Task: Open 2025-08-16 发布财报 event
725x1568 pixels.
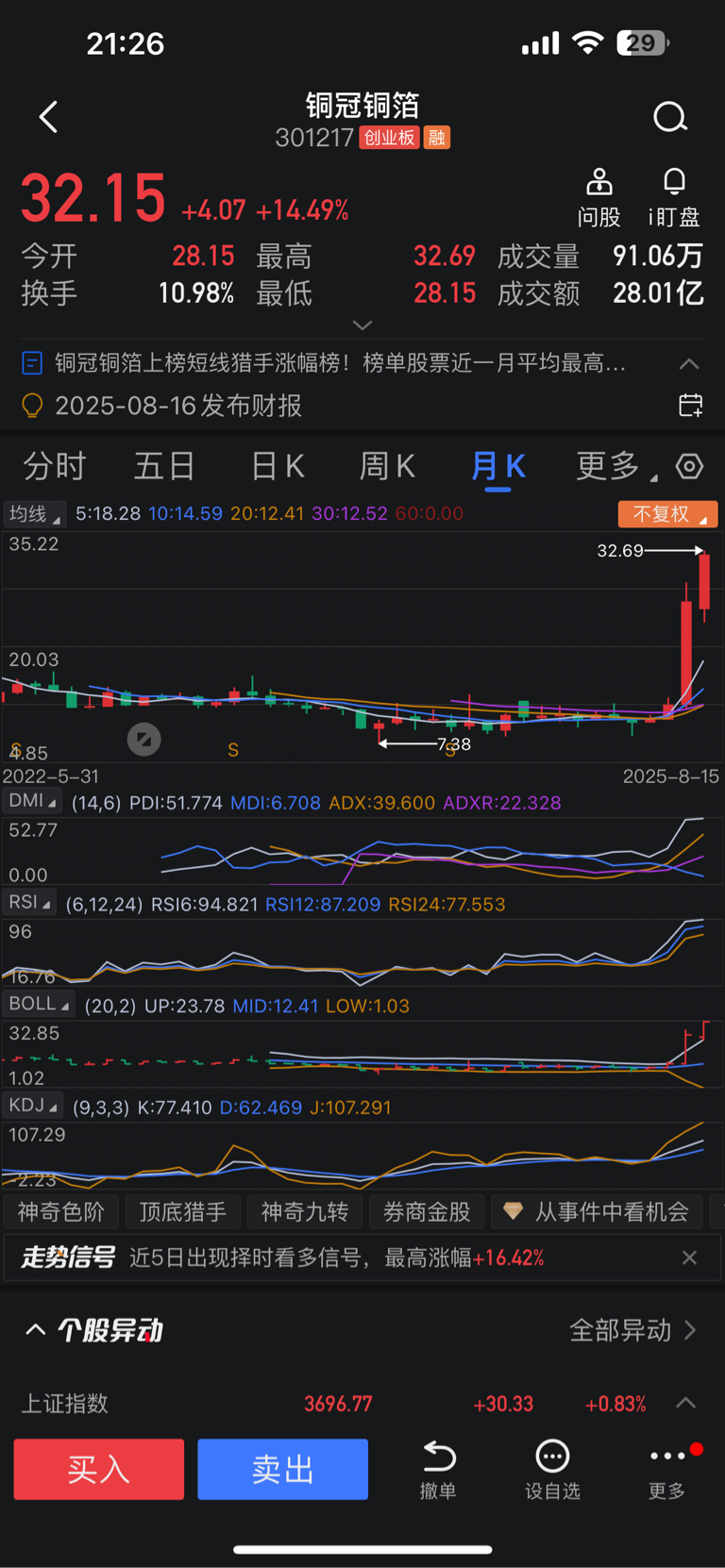Action: tap(178, 406)
